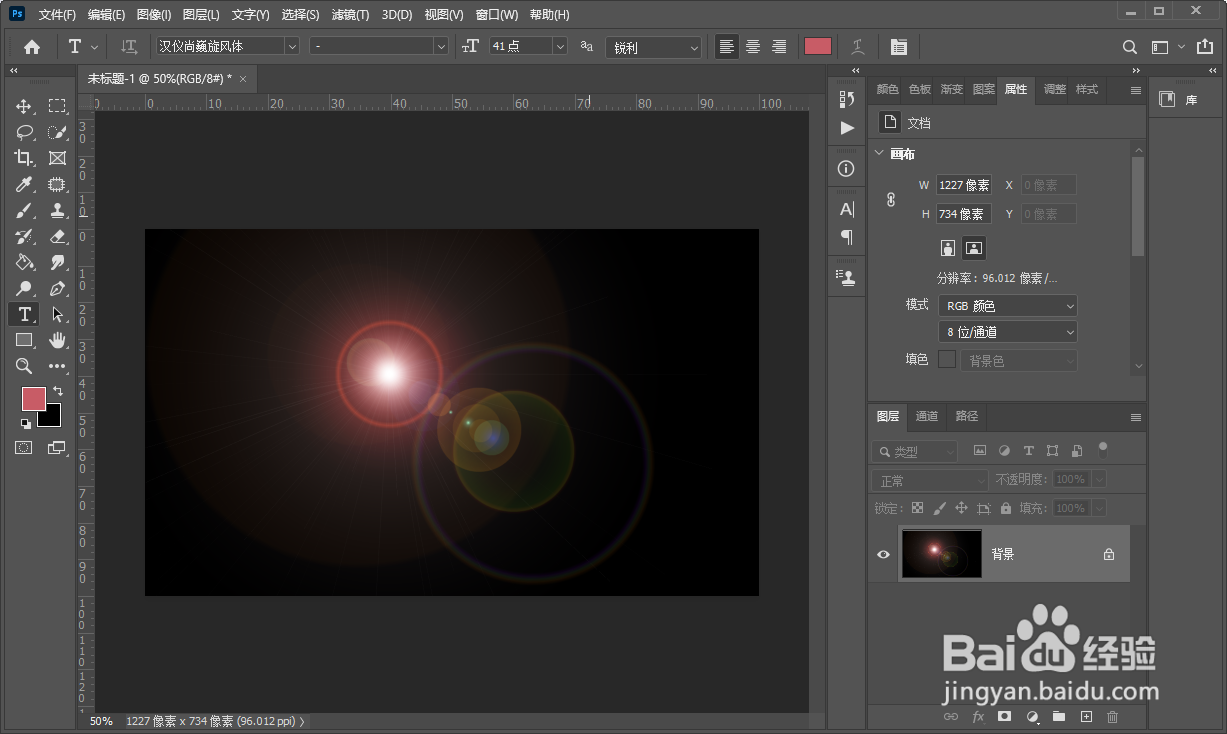Select the History Brush tool
The image size is (1227, 734).
pyautogui.click(x=24, y=236)
